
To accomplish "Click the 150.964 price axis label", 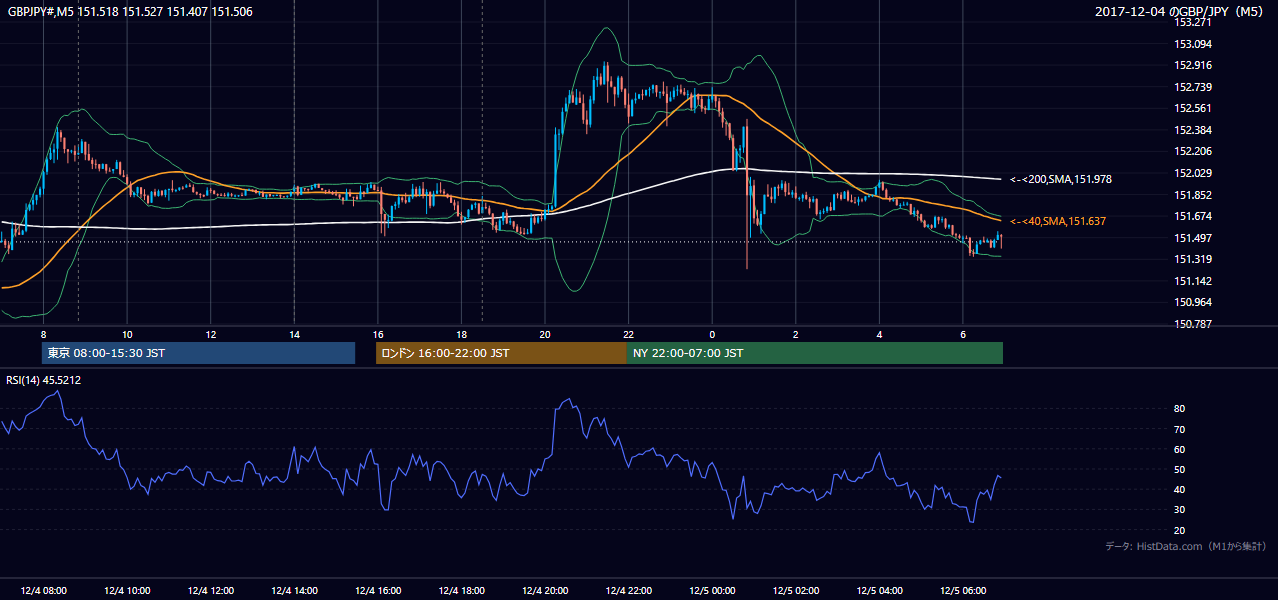I will (1193, 302).
